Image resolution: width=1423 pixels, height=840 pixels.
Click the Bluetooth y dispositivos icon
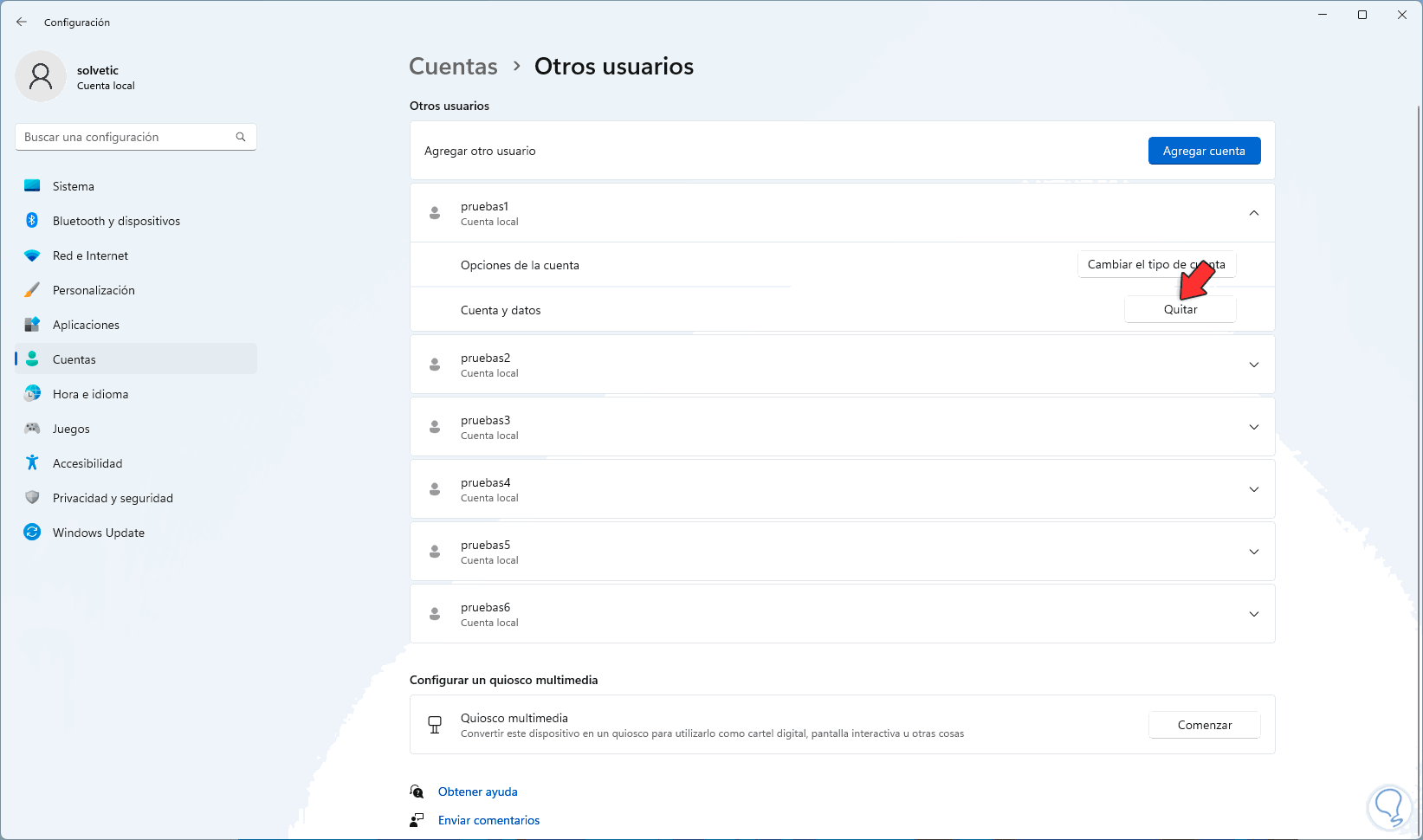32,221
